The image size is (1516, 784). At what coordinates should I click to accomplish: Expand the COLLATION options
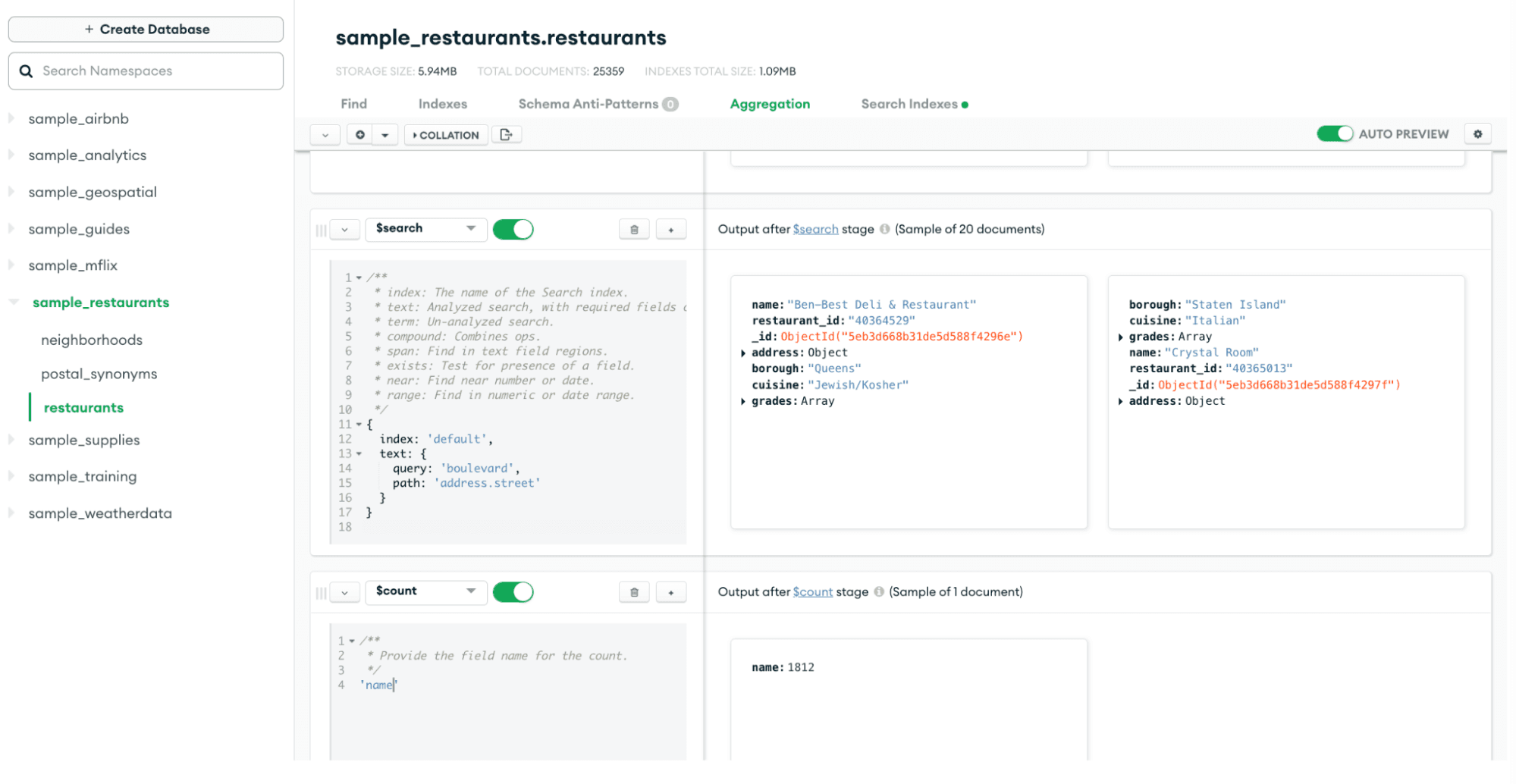pos(446,135)
